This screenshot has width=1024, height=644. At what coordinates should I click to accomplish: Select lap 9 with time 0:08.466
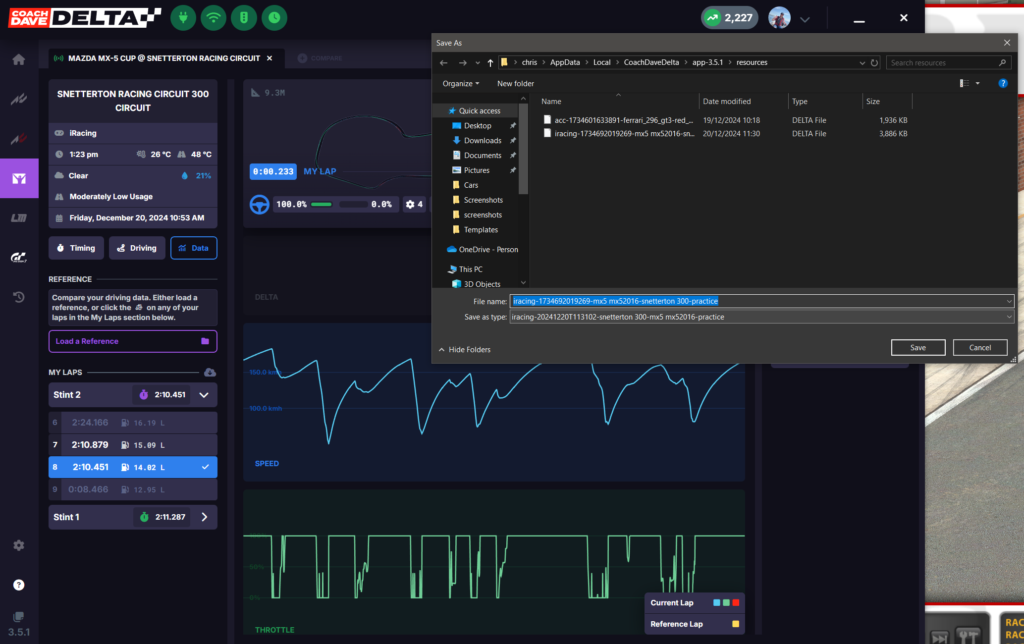[133, 489]
